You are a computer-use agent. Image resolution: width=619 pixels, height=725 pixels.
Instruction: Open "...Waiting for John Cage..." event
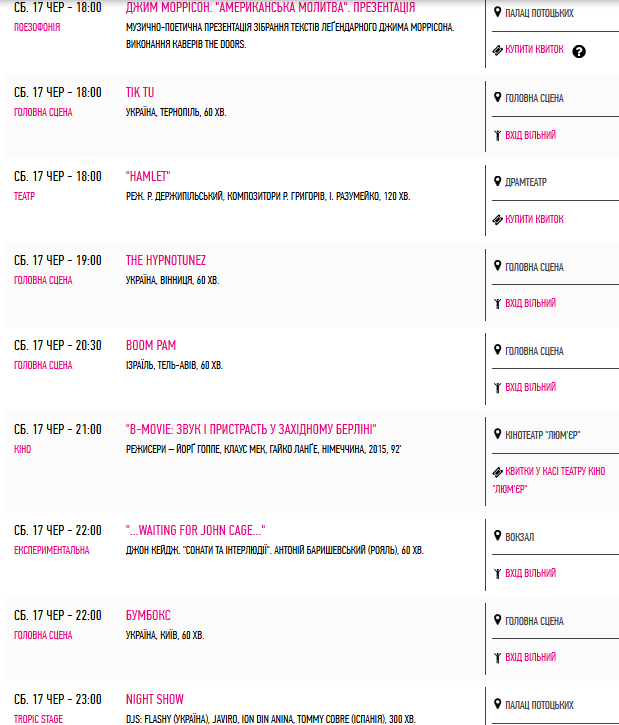(196, 530)
